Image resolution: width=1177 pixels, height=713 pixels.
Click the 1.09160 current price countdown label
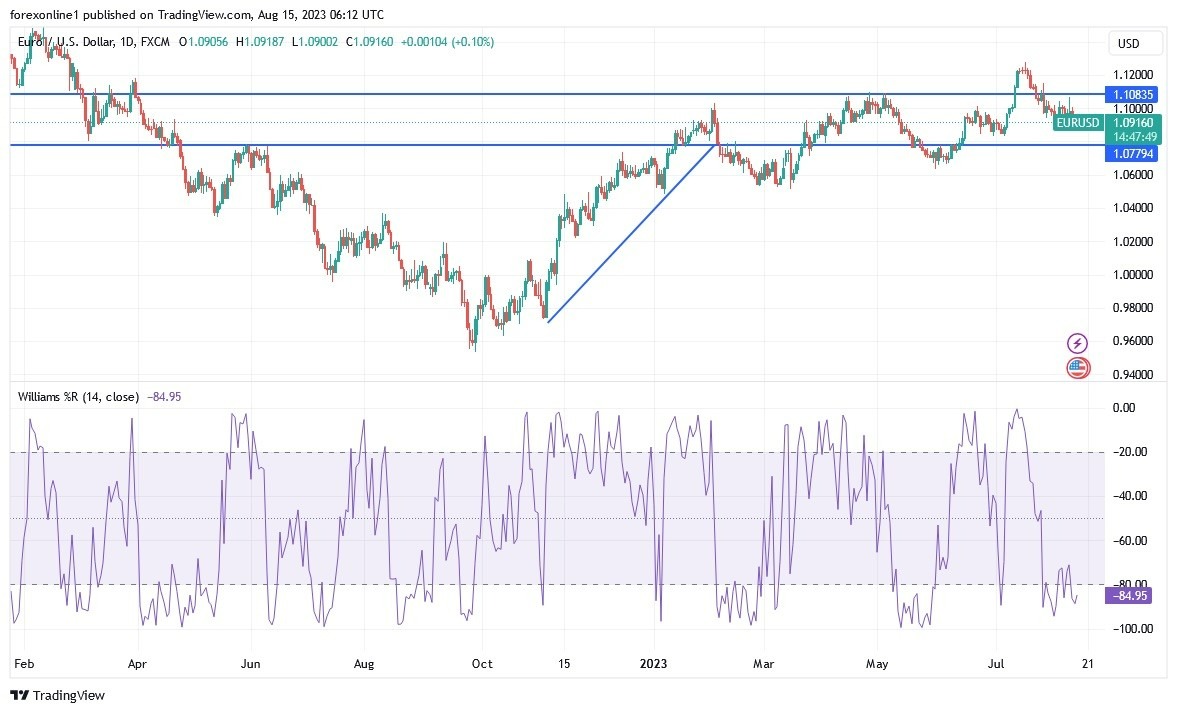[1135, 130]
